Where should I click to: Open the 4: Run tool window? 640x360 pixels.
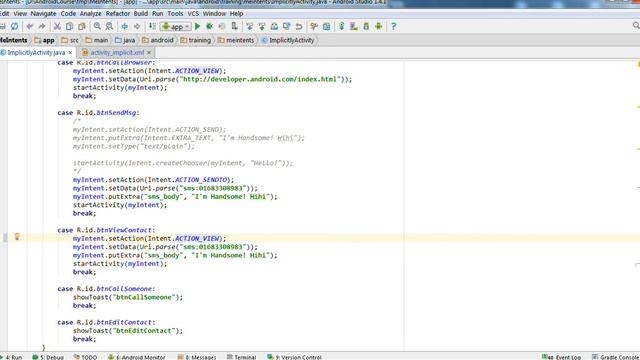[x=11, y=357]
